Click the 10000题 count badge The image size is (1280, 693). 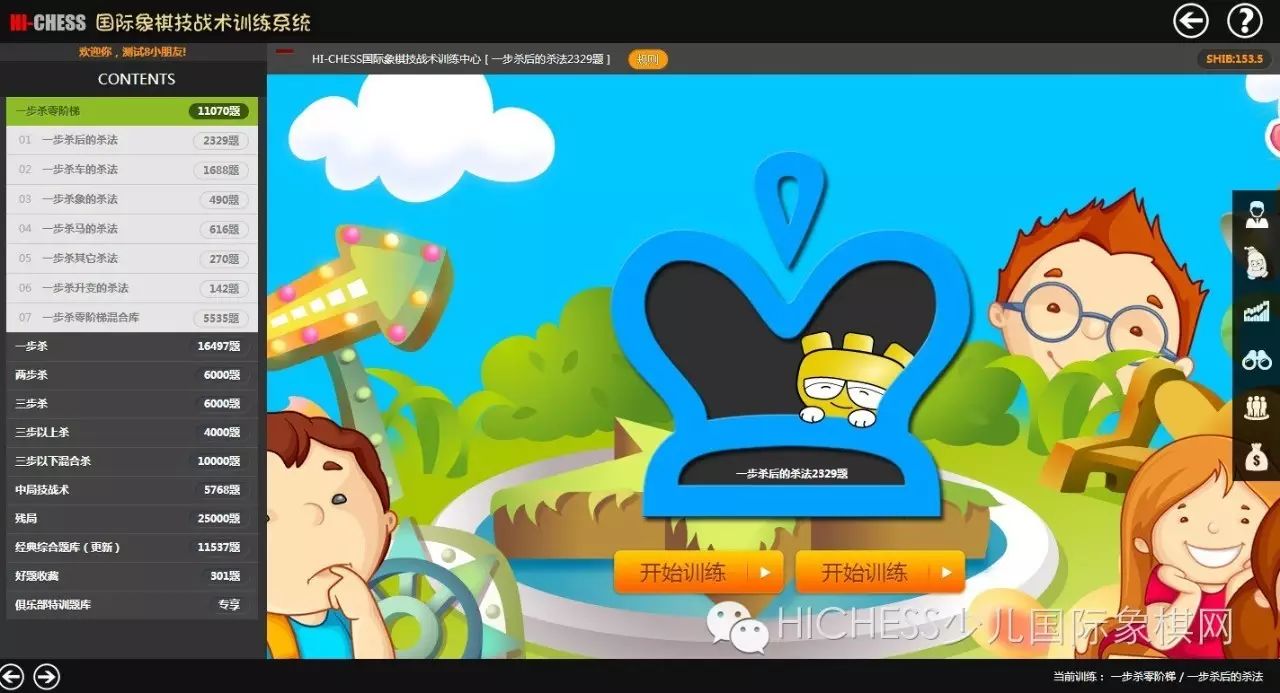coord(219,462)
